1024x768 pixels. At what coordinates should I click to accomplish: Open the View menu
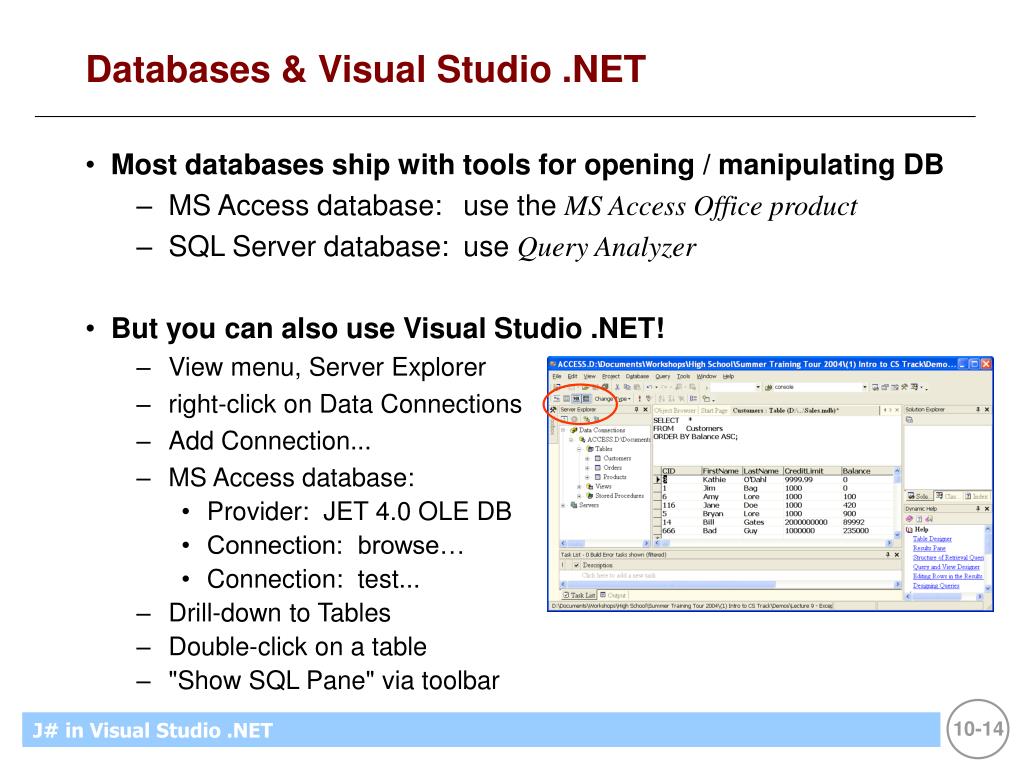pyautogui.click(x=590, y=376)
